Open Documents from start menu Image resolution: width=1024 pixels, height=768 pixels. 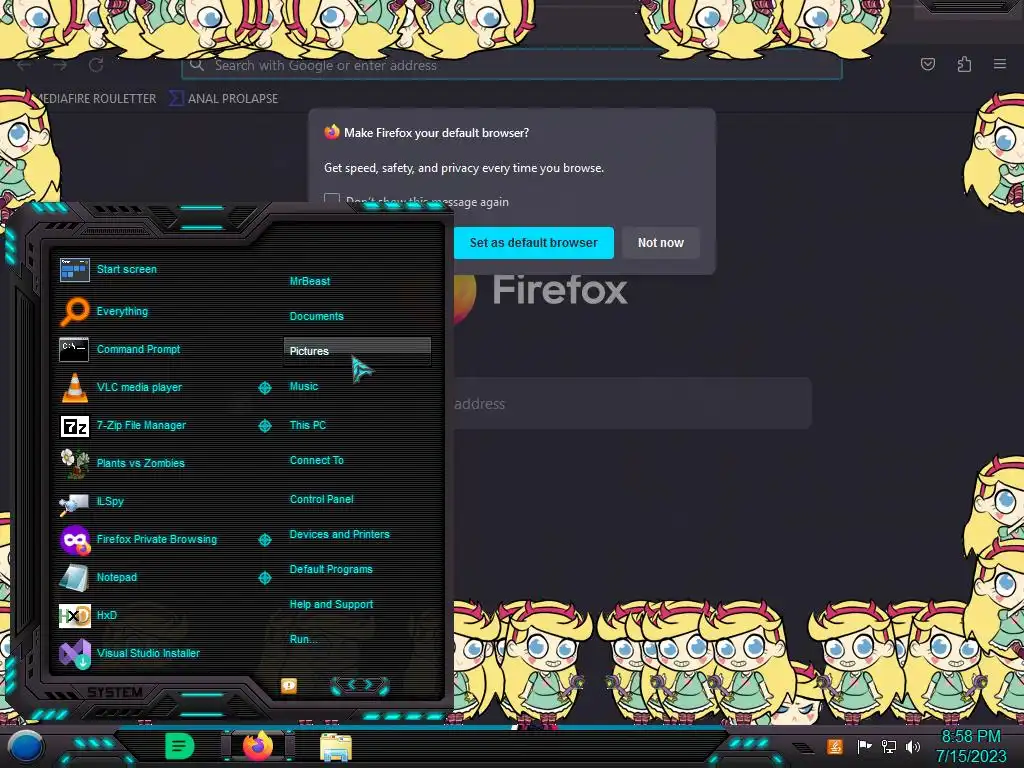[x=317, y=316]
